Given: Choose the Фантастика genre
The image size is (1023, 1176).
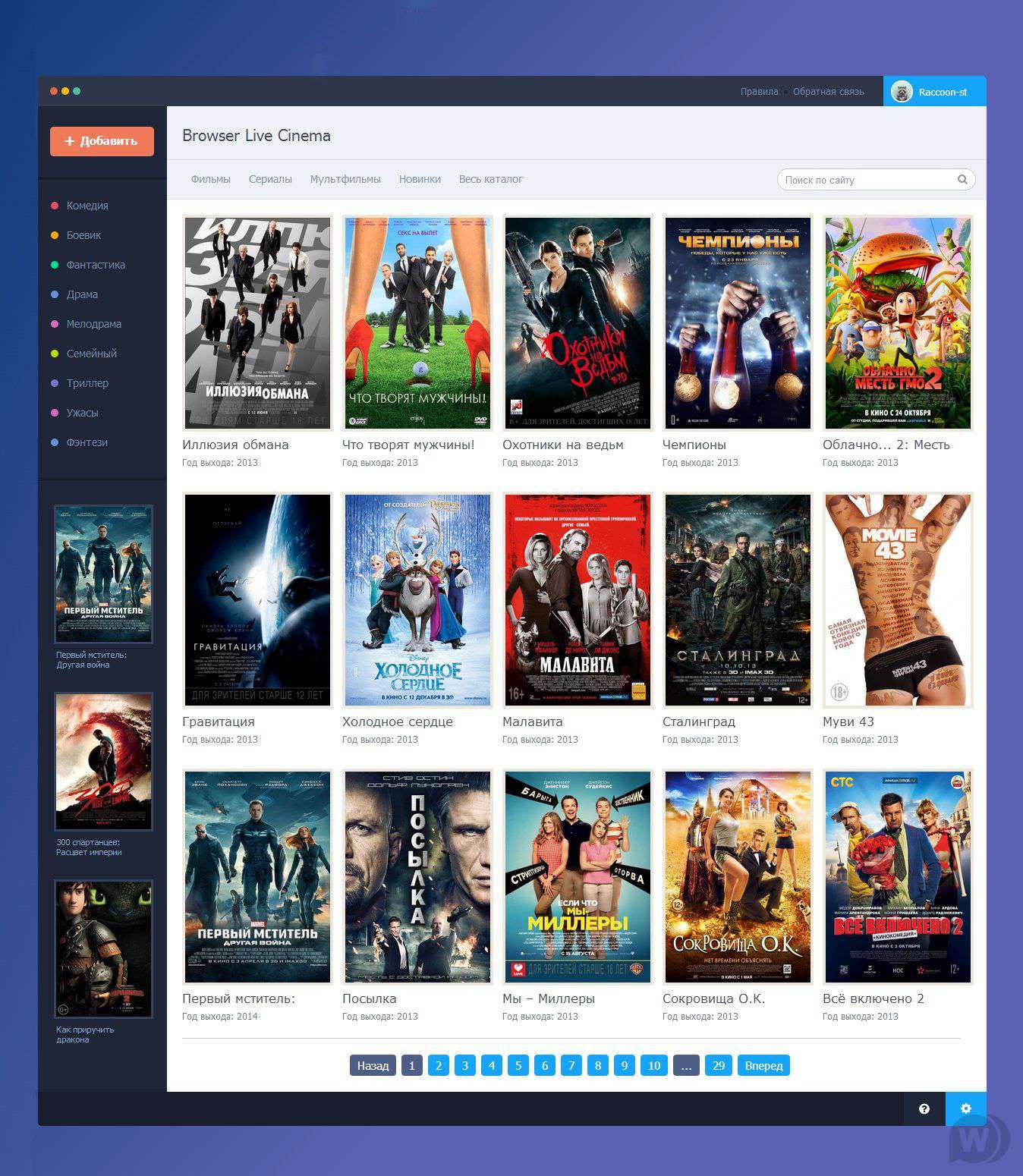Looking at the screenshot, I should pos(96,265).
